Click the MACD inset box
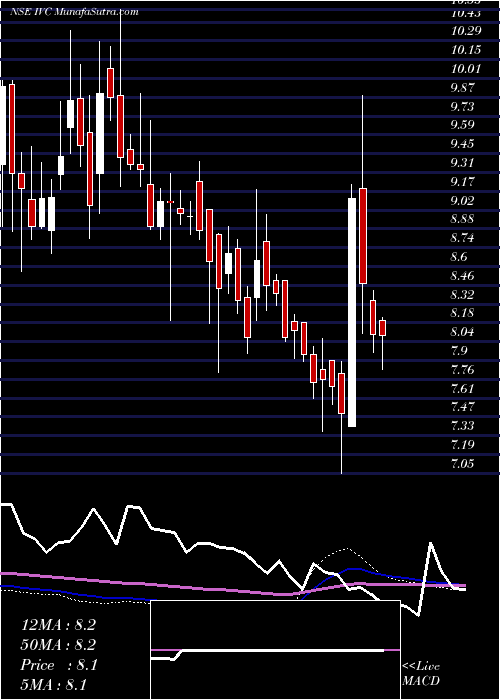This screenshot has height=700, width=500. (x=275, y=650)
